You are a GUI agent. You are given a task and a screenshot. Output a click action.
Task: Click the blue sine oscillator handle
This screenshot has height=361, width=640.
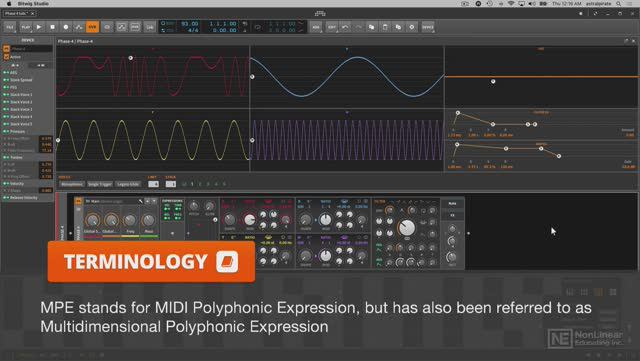click(x=252, y=77)
